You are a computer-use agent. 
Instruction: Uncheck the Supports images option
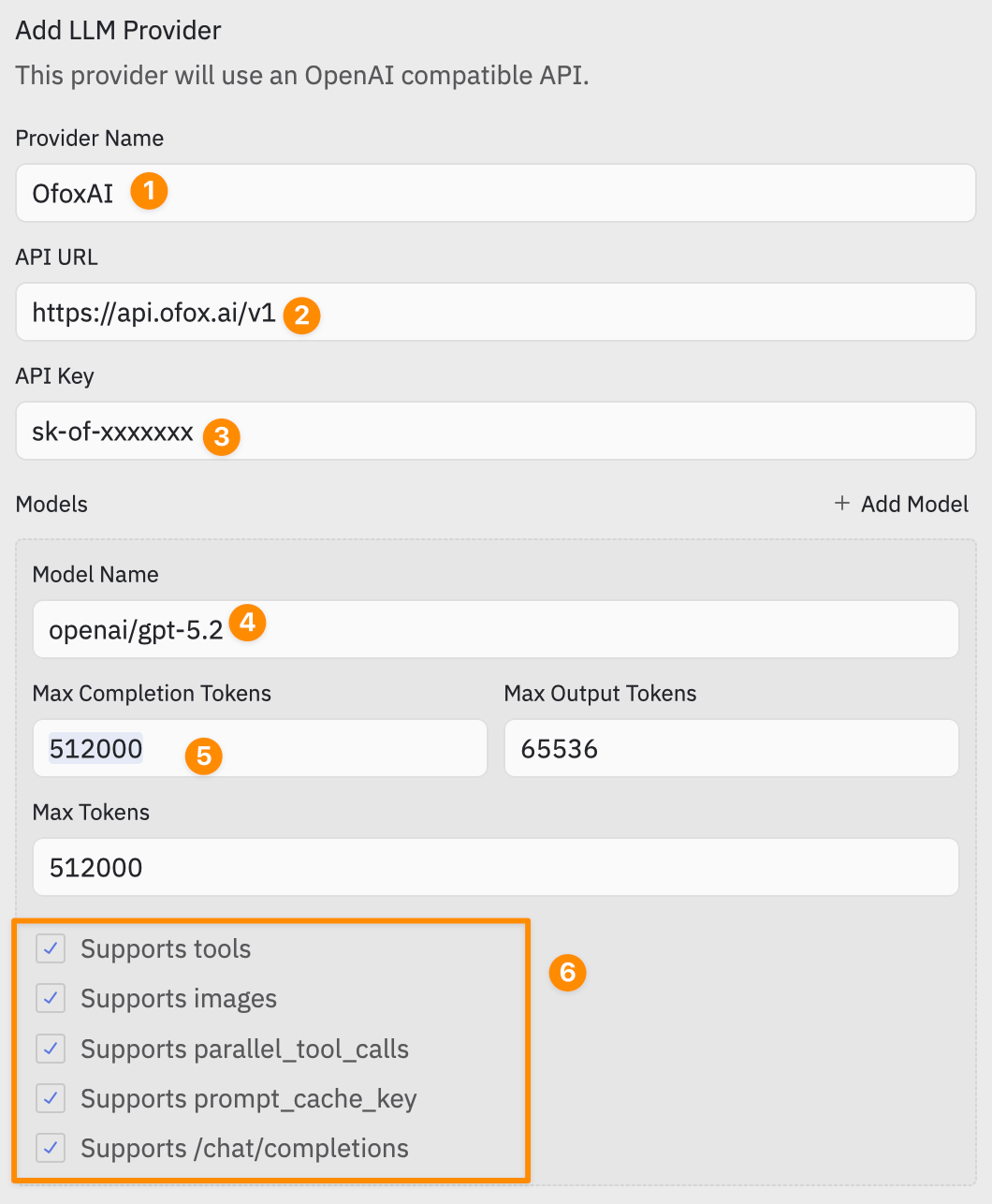tap(51, 998)
